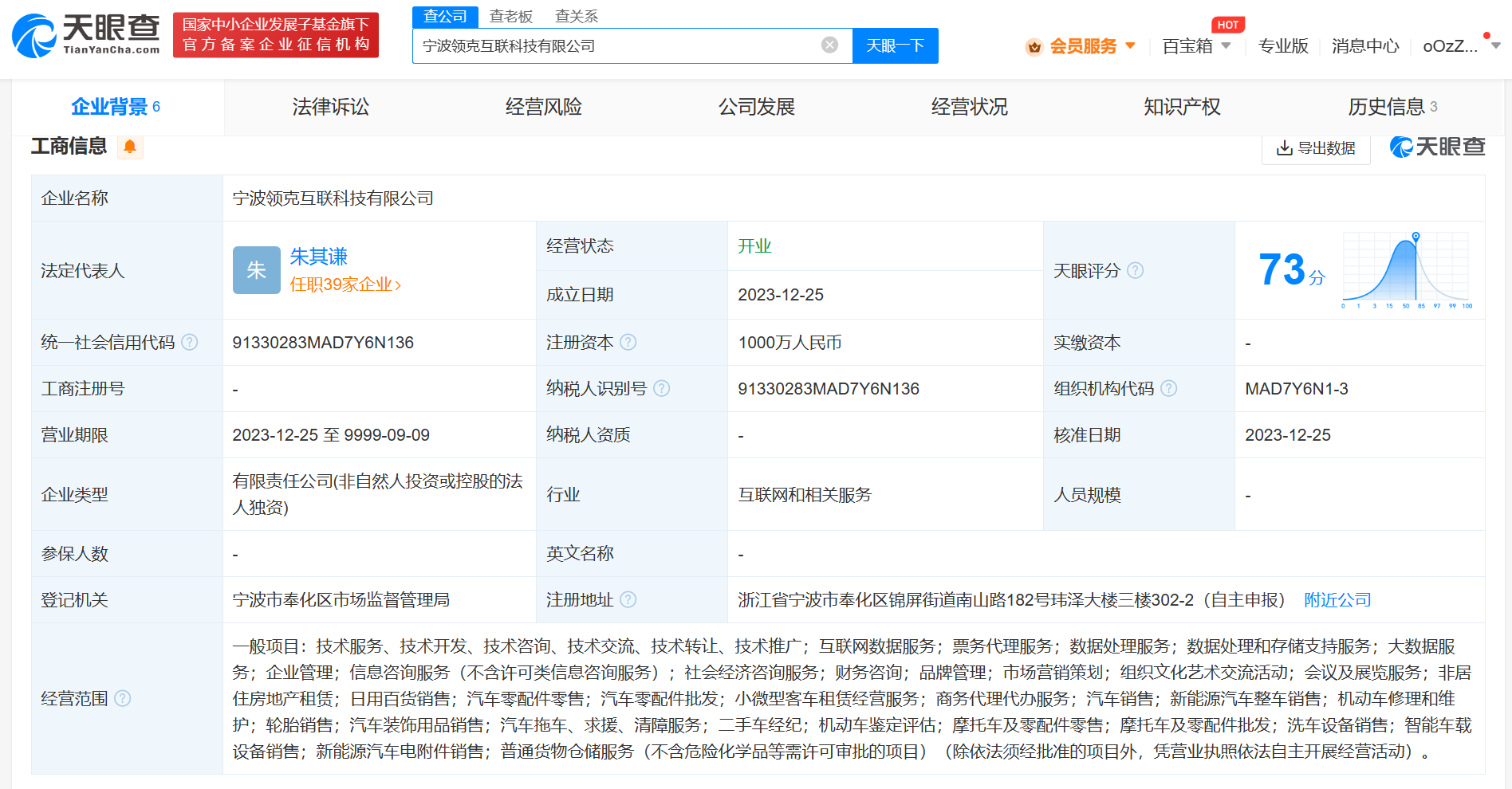
Task: Expand the 百宝箱 dropdown menu
Action: [x=1226, y=46]
